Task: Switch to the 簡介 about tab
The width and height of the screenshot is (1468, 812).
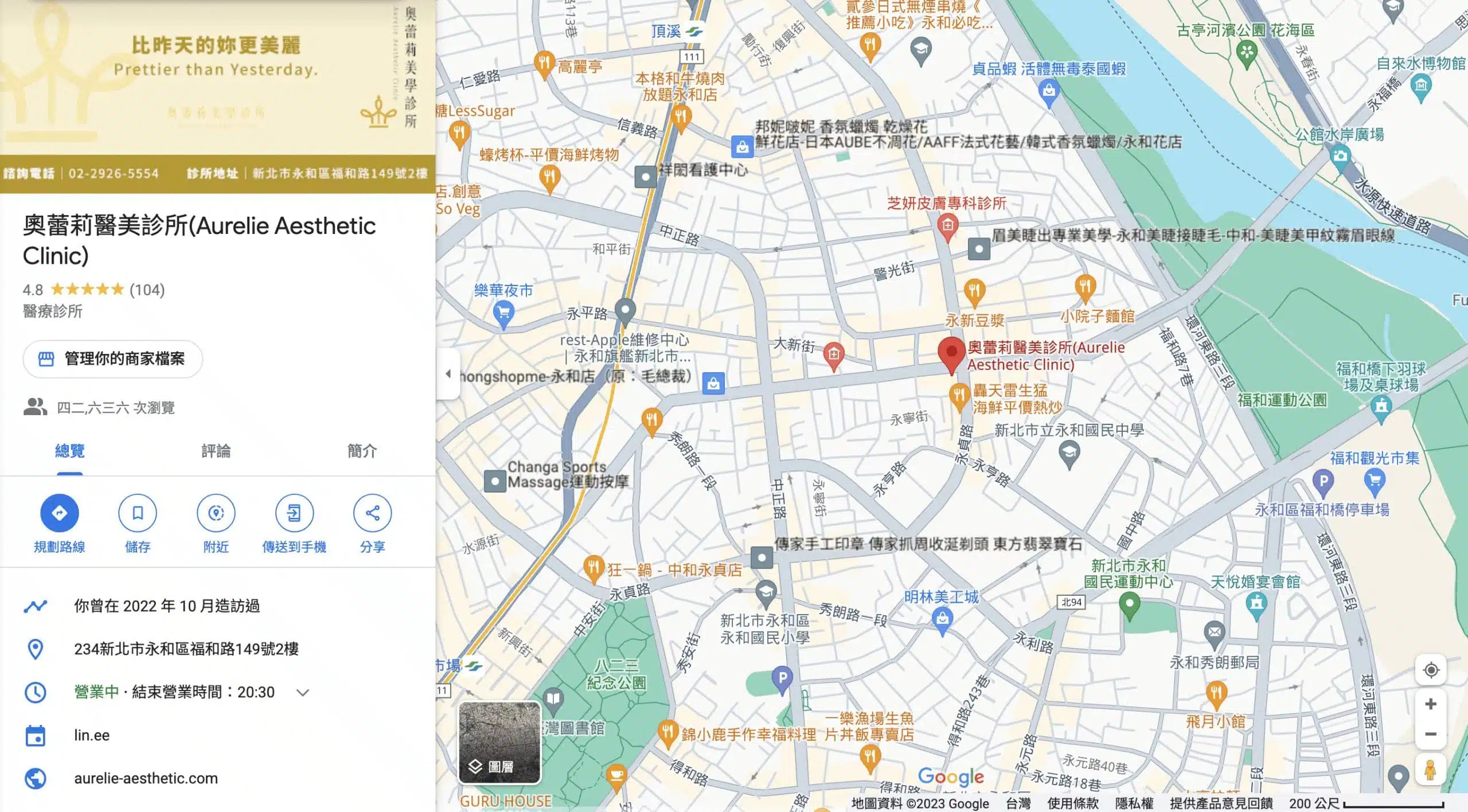Action: pyautogui.click(x=362, y=451)
